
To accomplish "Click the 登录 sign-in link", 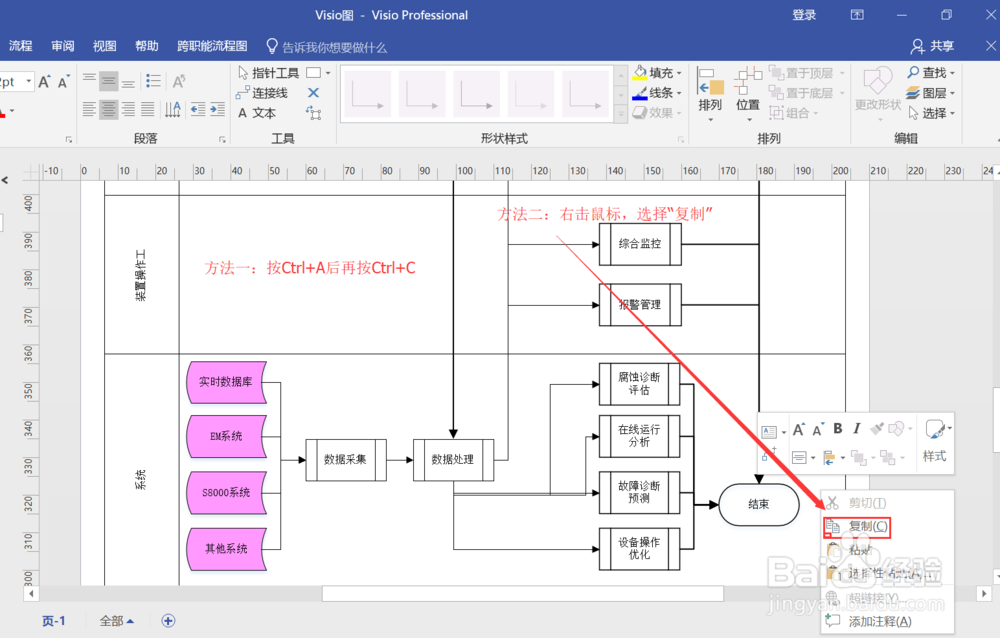I will pyautogui.click(x=804, y=15).
